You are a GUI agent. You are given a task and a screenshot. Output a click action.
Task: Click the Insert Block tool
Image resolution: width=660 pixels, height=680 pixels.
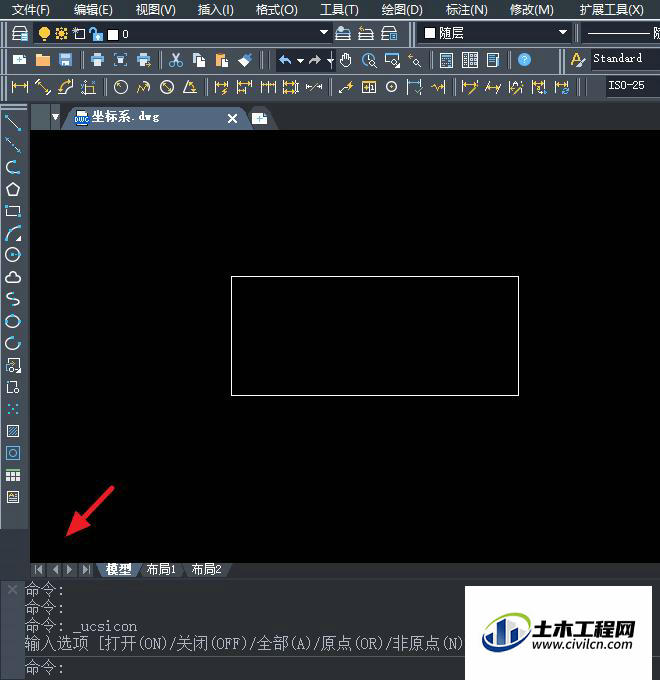click(x=13, y=366)
